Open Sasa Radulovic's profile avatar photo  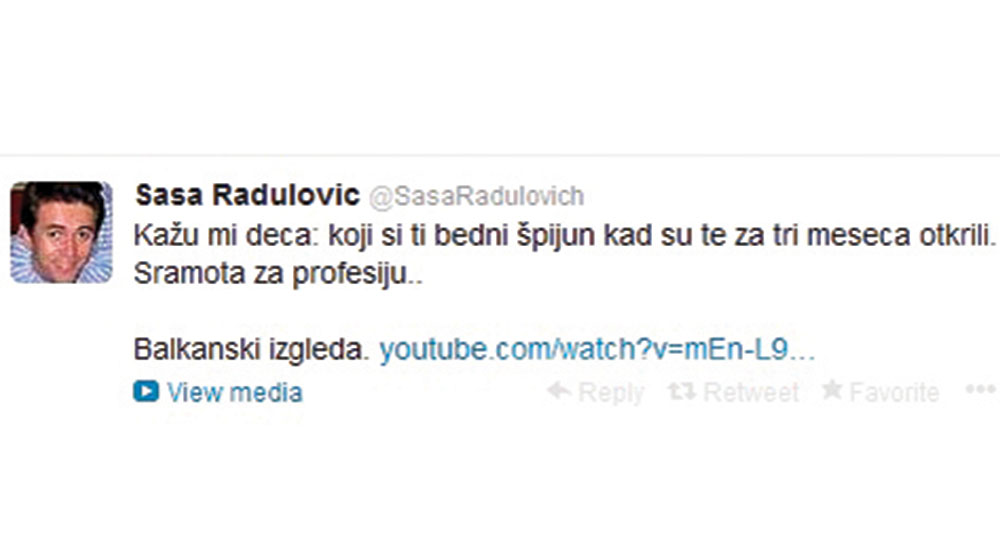coord(61,232)
